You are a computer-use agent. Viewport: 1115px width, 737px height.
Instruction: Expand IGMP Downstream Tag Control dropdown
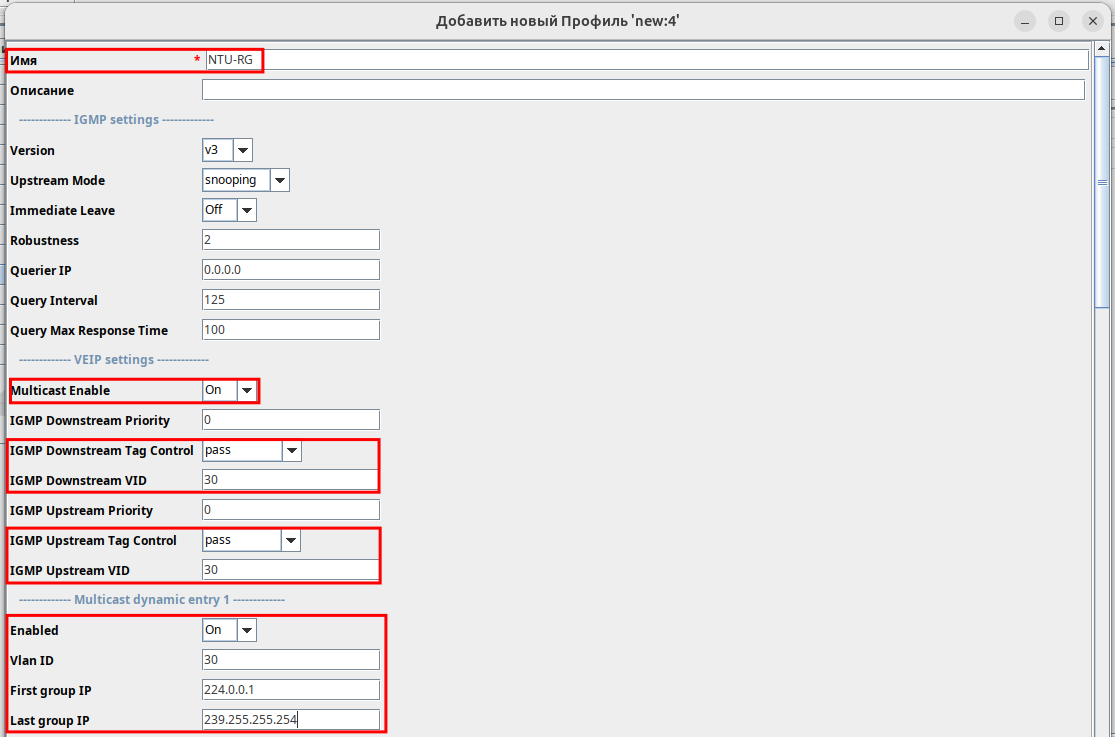[252, 450]
